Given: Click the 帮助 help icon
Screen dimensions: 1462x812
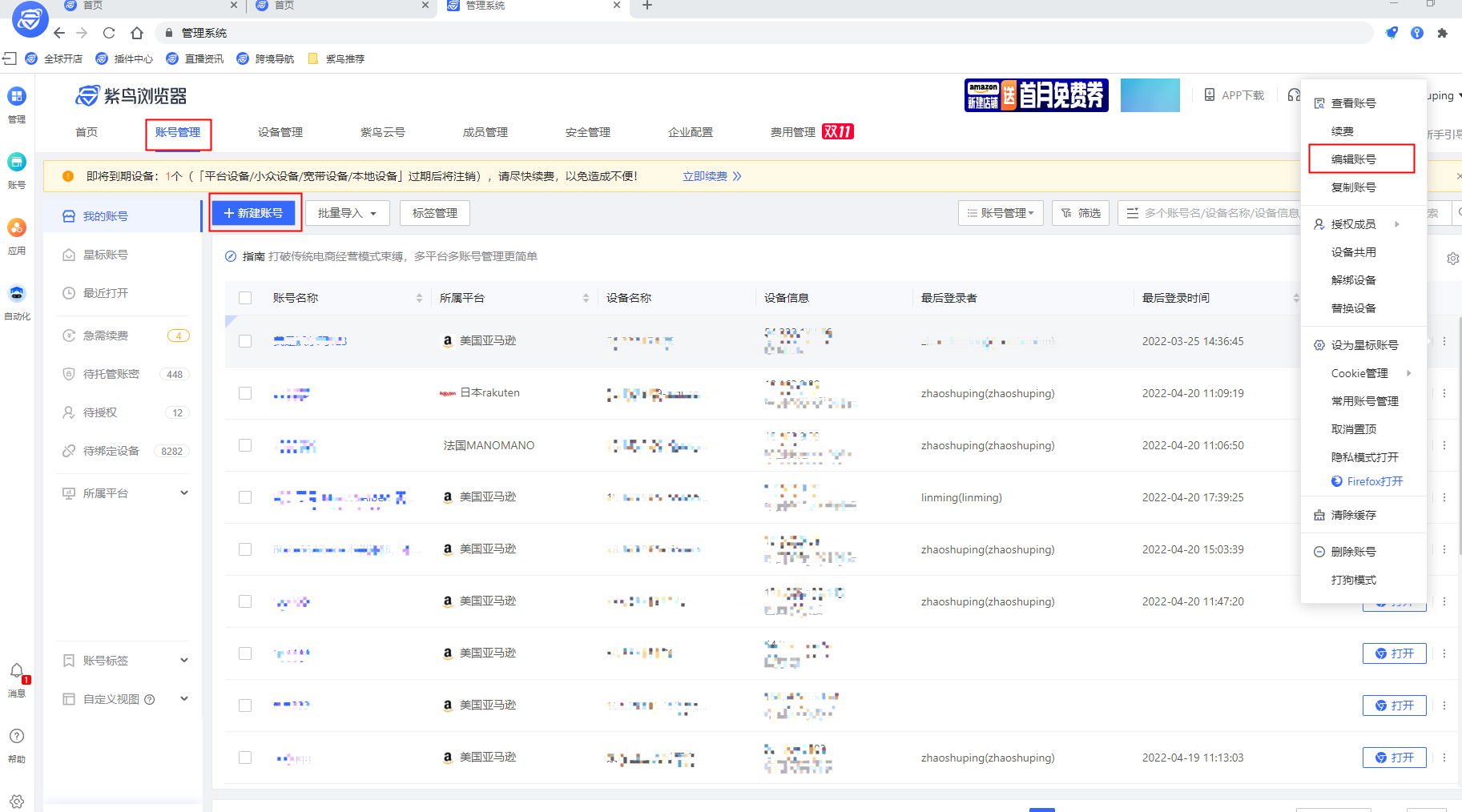Looking at the screenshot, I should [x=17, y=737].
